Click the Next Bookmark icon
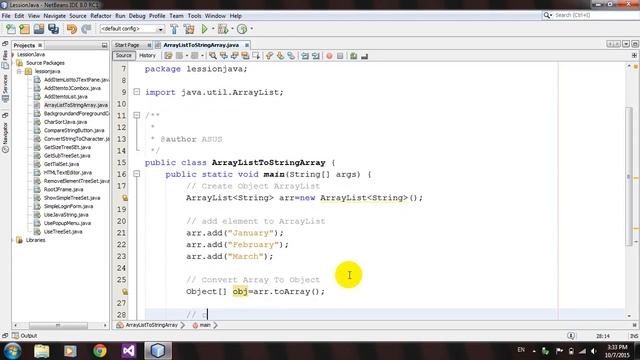 [x=280, y=56]
